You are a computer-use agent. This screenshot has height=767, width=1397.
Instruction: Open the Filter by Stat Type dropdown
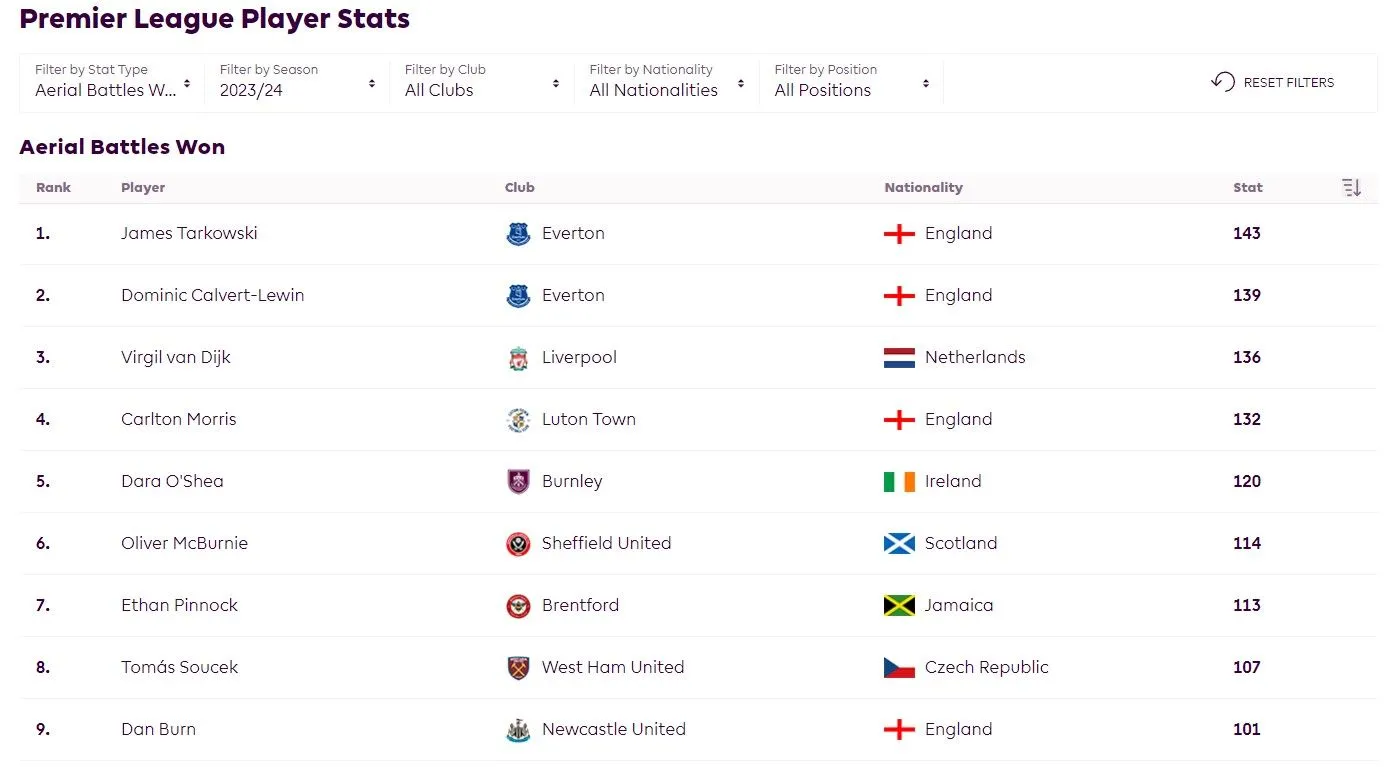coord(112,82)
